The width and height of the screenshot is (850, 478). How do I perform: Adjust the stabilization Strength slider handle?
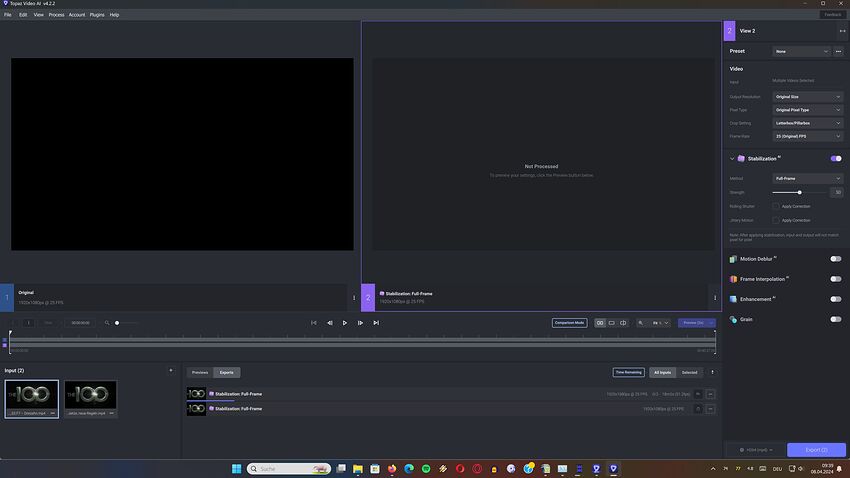point(800,192)
